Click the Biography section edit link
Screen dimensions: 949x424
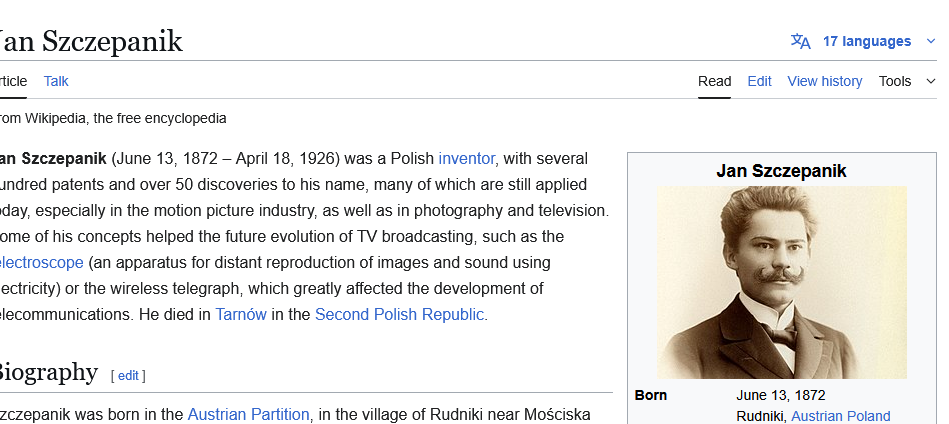(x=128, y=376)
